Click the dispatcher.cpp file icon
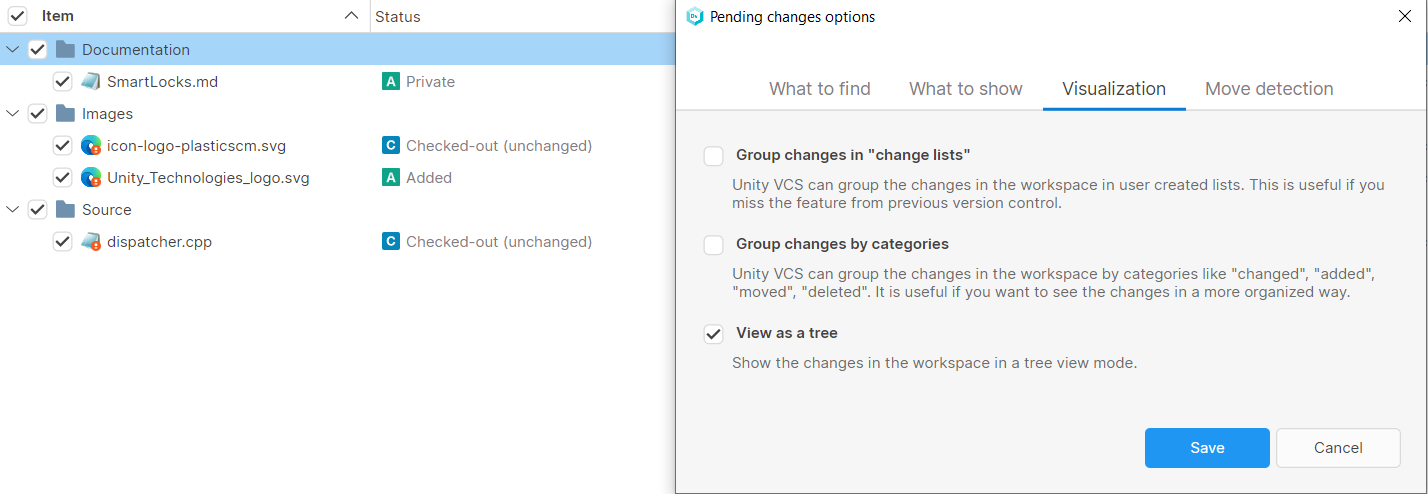Screen dimensions: 1428x494 (x=91, y=242)
